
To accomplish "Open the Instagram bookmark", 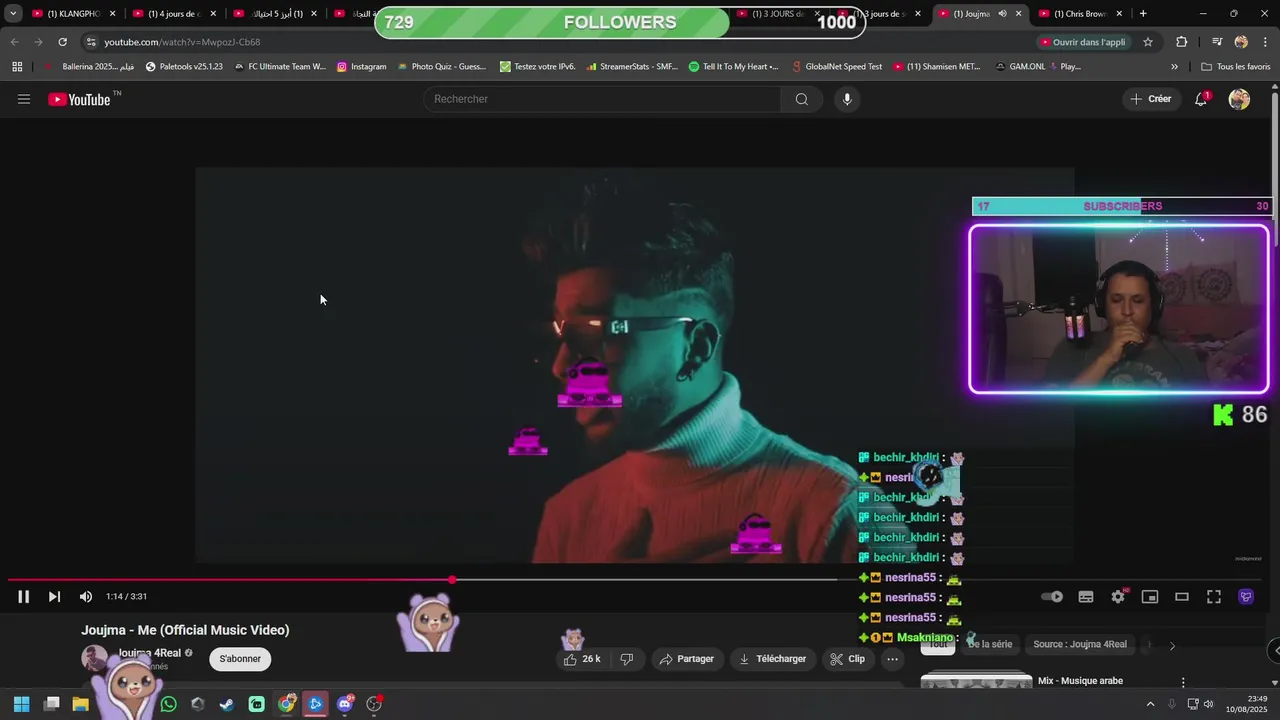I will 361,67.
